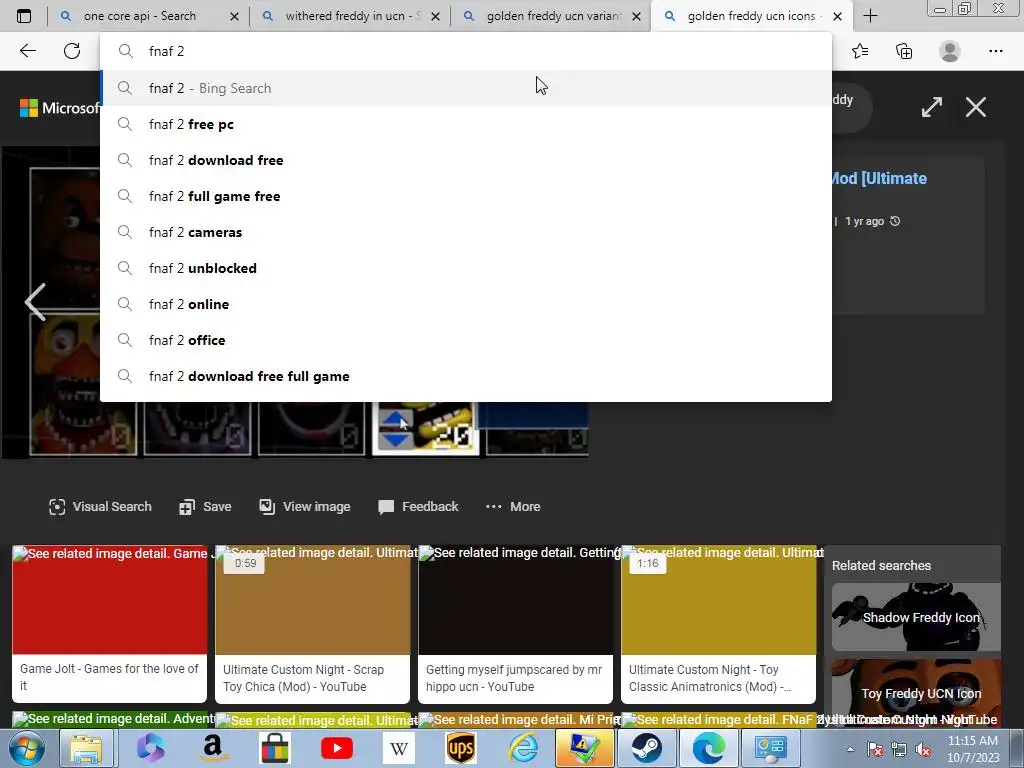Screen dimensions: 1024x768
Task: Click the muted volume tray icon
Action: (x=923, y=750)
